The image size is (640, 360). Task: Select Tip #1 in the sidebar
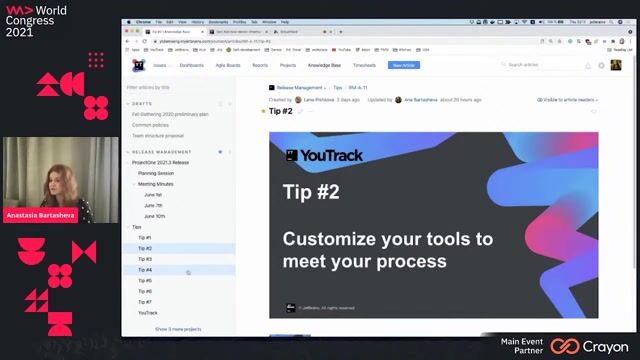144,238
